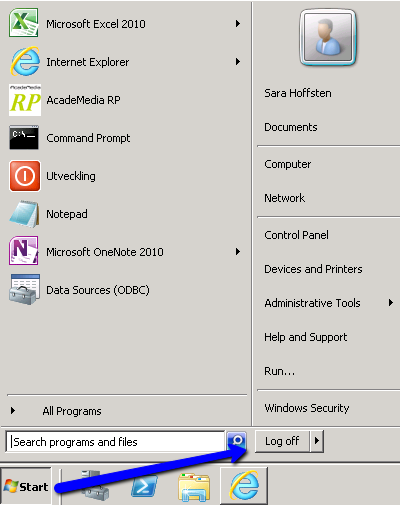The height and width of the screenshot is (505, 400).
Task: Expand Microsoft OneNote 2010 jump list arrow
Action: [238, 251]
